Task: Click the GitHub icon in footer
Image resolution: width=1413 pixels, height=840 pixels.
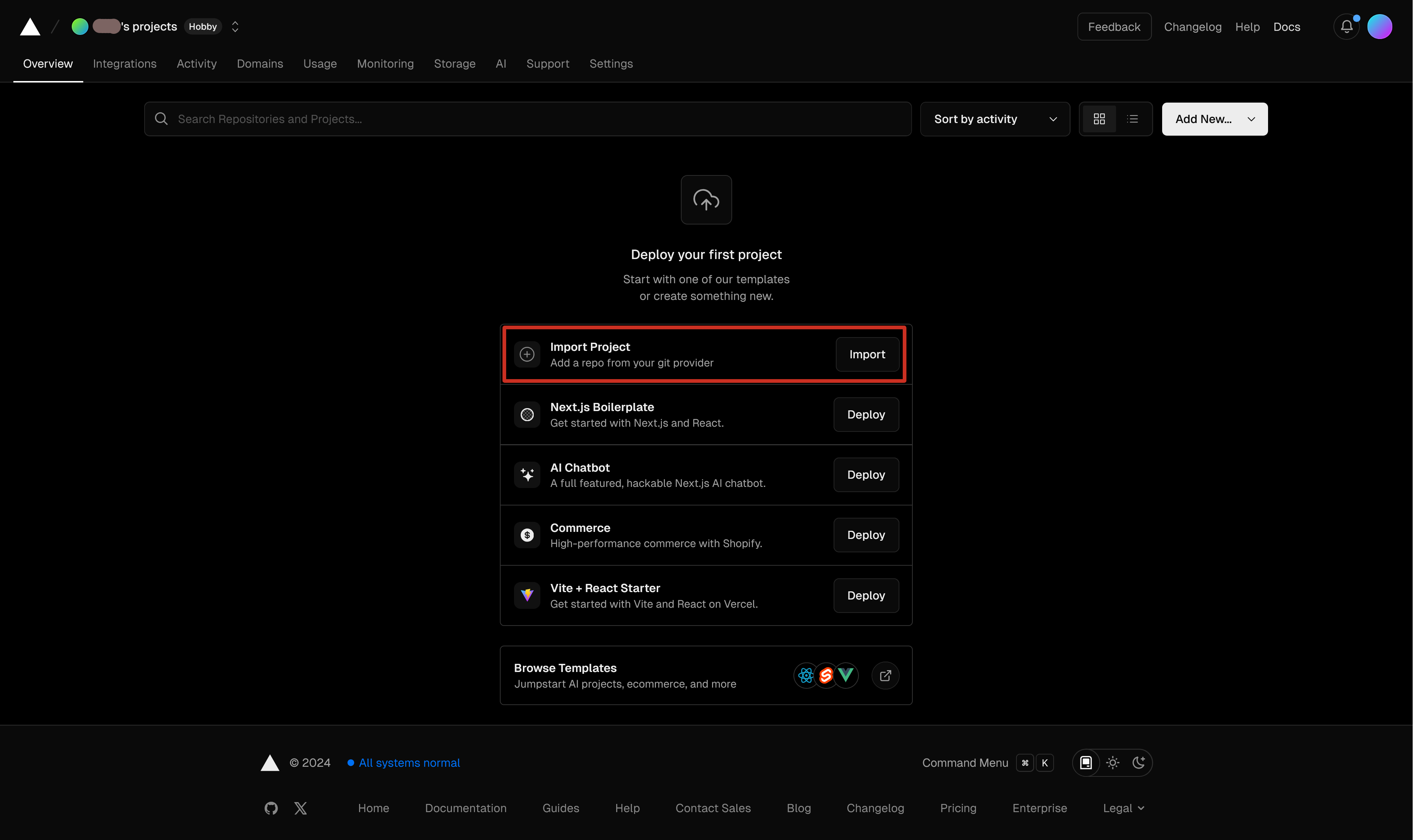Action: tap(271, 808)
